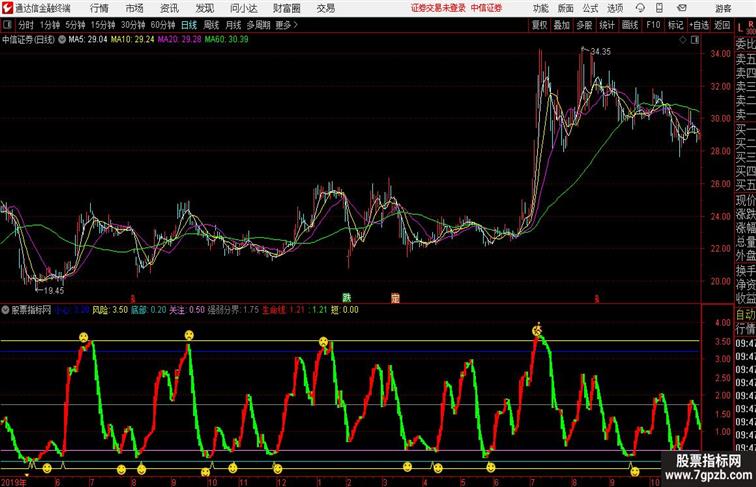This screenshot has width=756, height=487.
Task: Click the customer service headset icon
Action: click(640, 8)
